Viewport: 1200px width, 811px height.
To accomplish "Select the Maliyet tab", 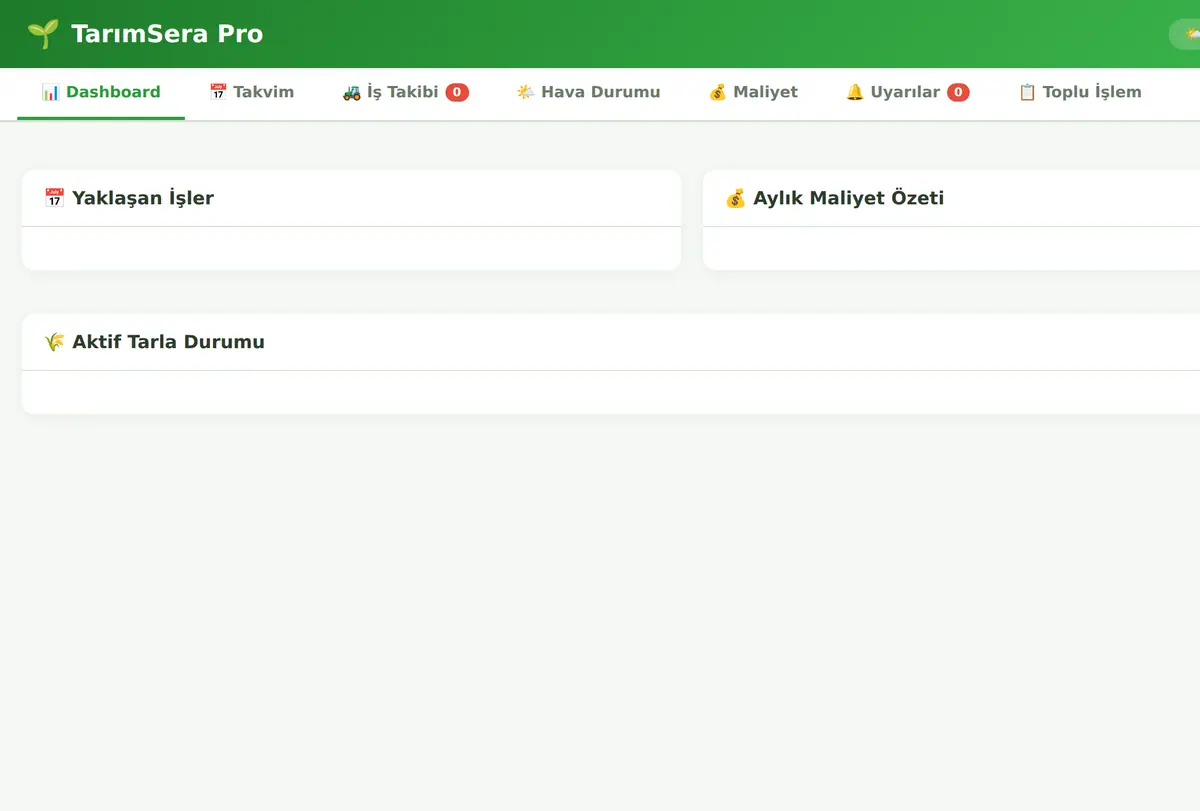I will 753,93.
